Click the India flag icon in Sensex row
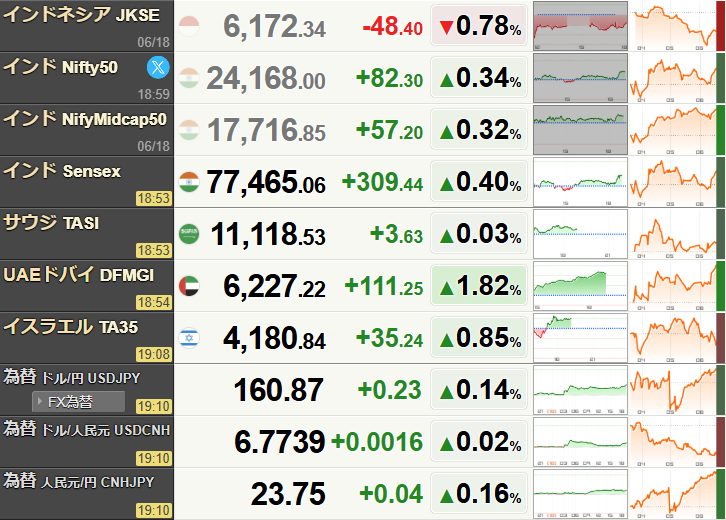This screenshot has height=520, width=726. [189, 182]
